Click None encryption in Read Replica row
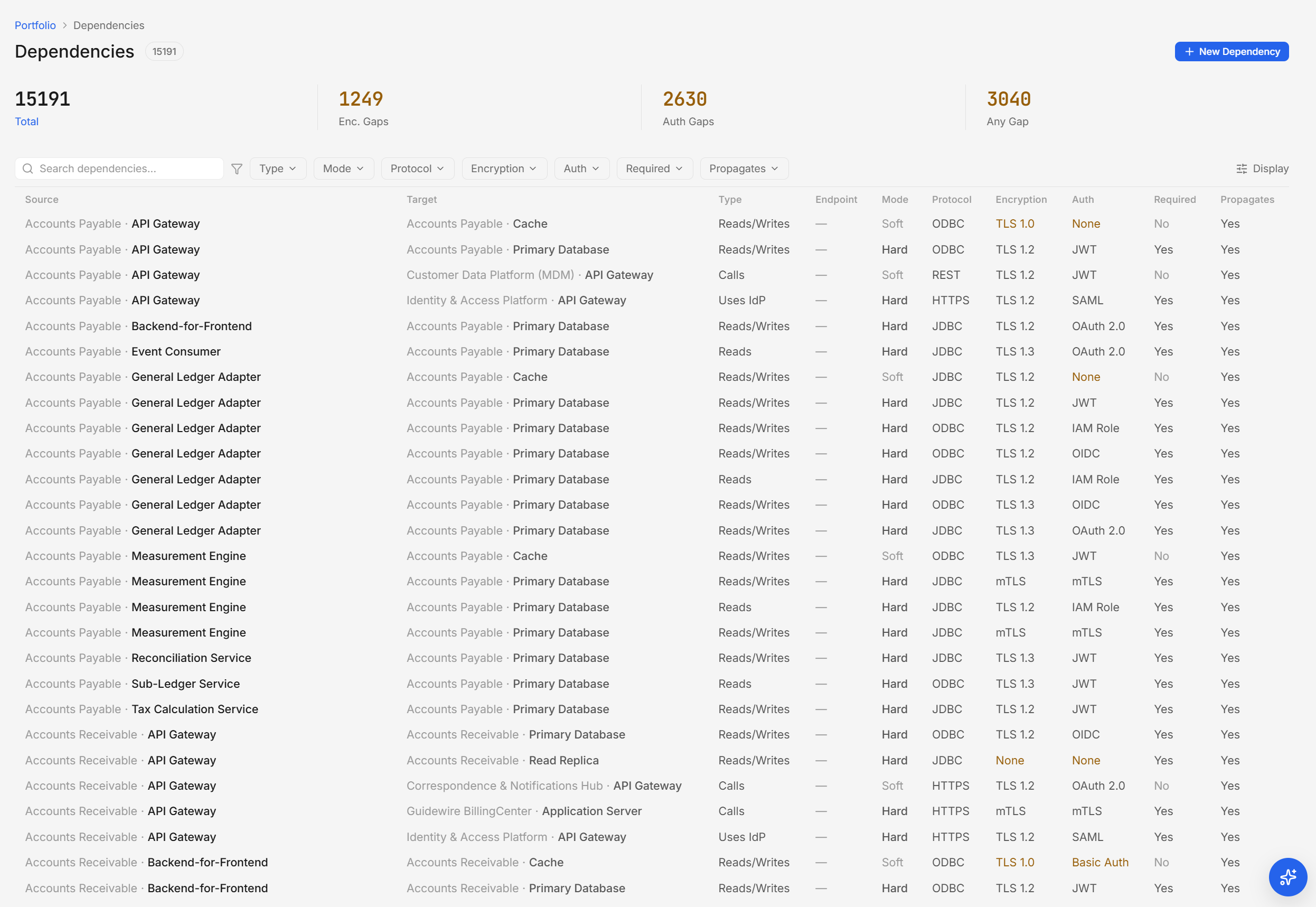Viewport: 1316px width, 907px height. 1009,760
